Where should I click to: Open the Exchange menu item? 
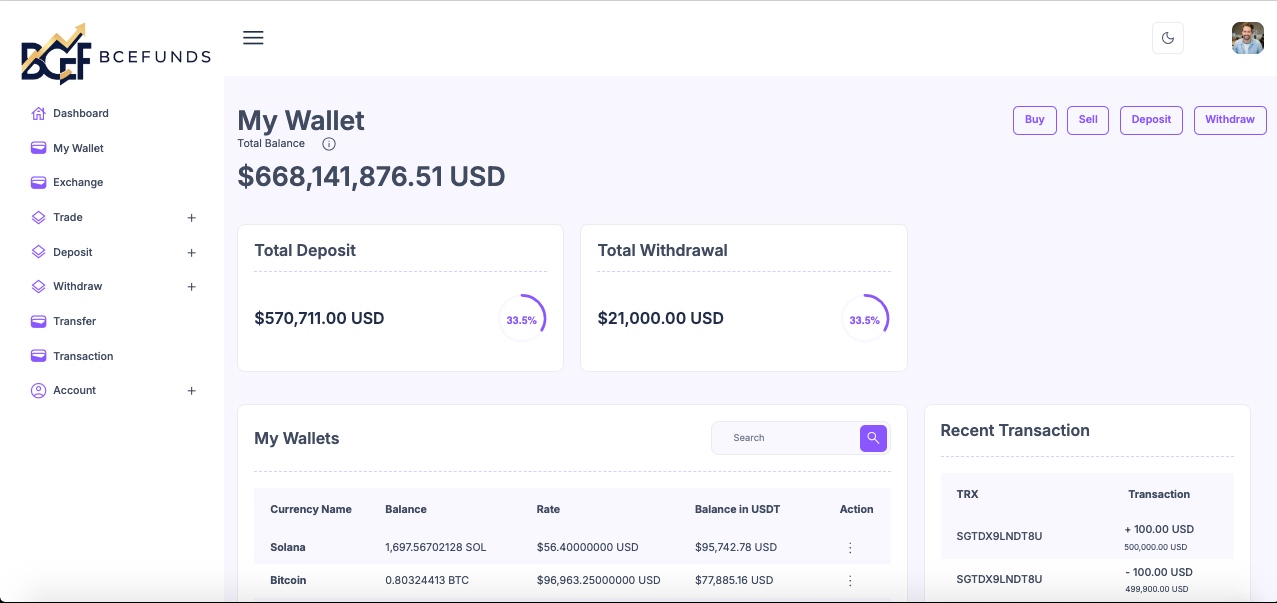pos(78,182)
